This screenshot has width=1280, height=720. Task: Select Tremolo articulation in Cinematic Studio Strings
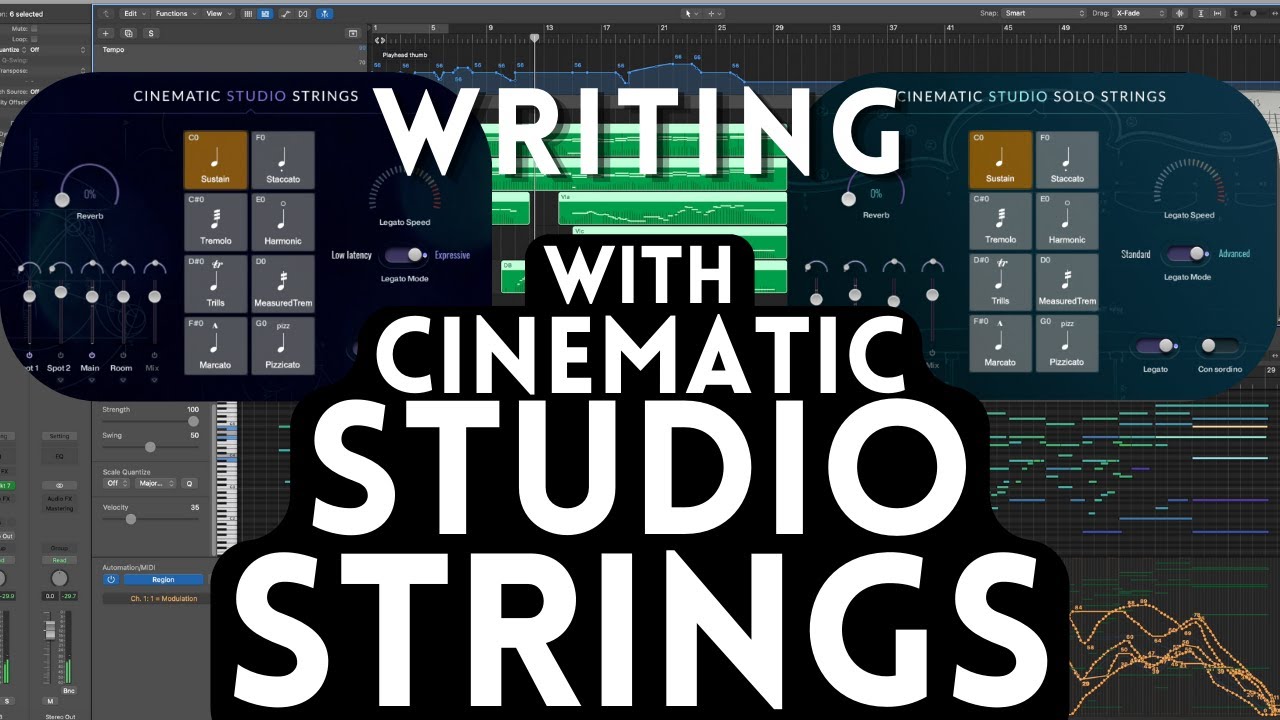tap(215, 222)
